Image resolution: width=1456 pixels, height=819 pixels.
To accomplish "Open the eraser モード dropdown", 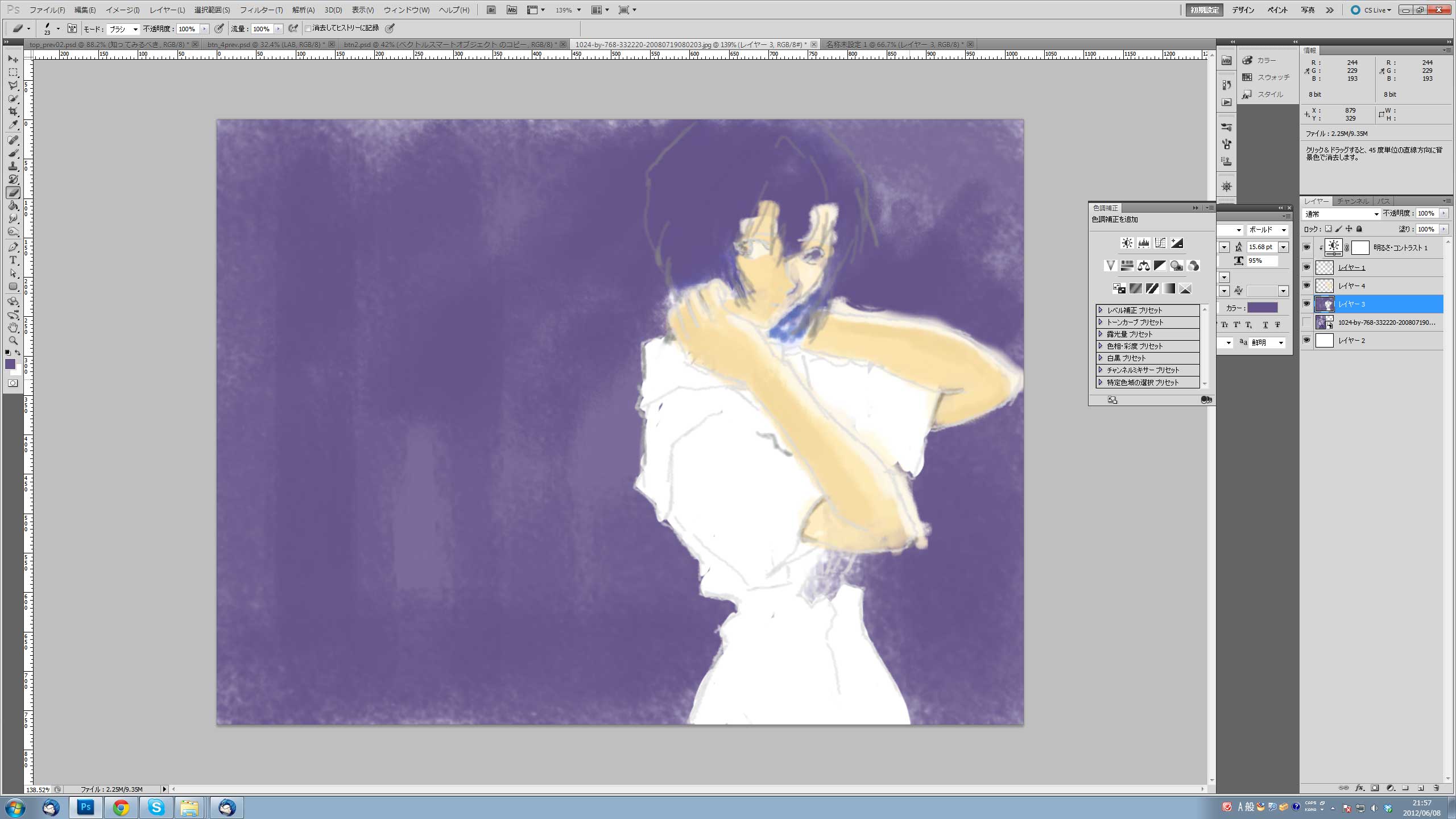I will tap(123, 29).
